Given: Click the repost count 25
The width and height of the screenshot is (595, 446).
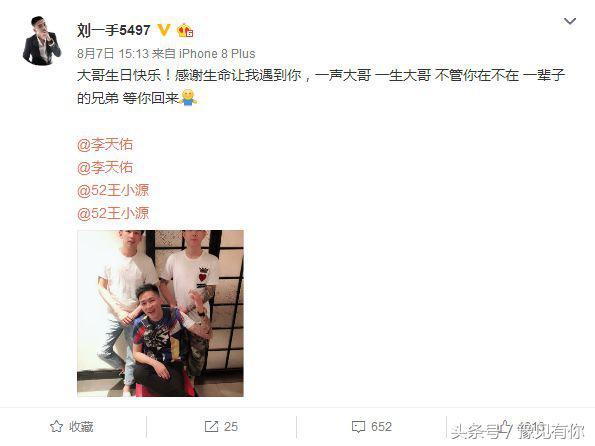Looking at the screenshot, I should point(231,427).
